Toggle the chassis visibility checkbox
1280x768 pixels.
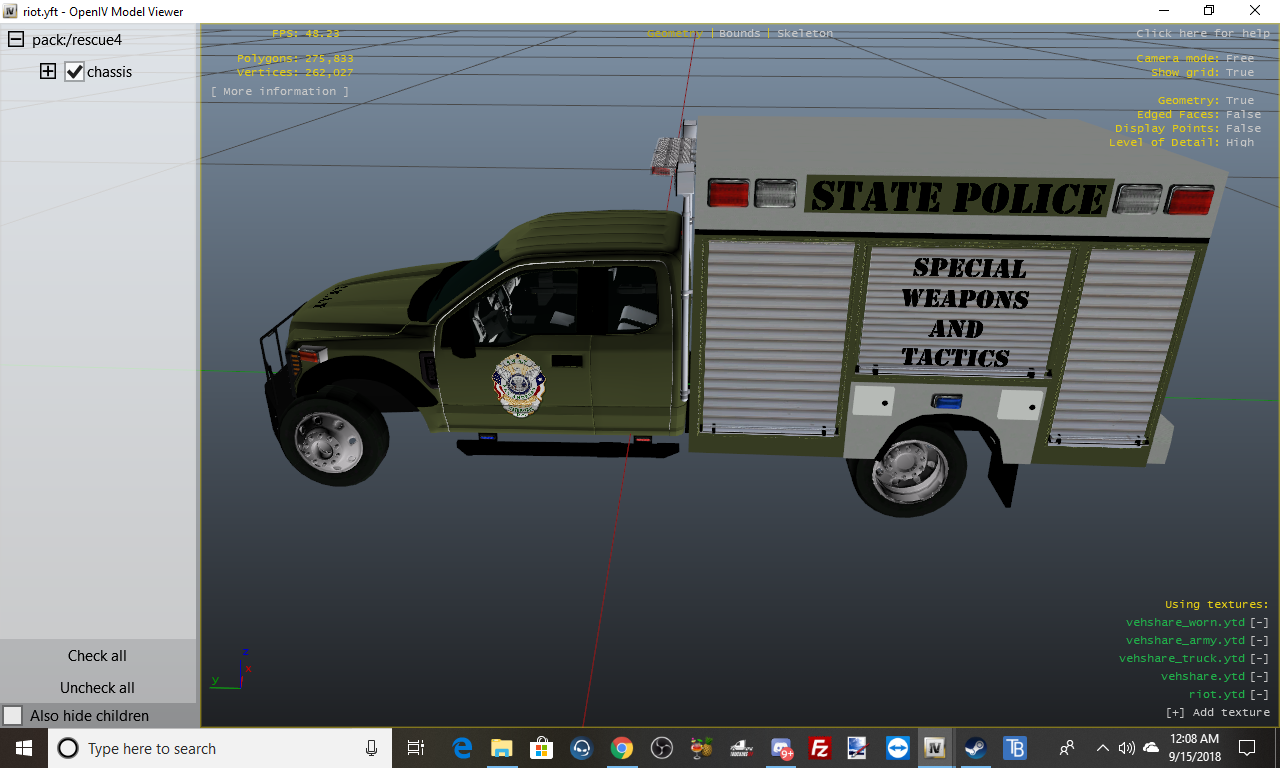(74, 72)
